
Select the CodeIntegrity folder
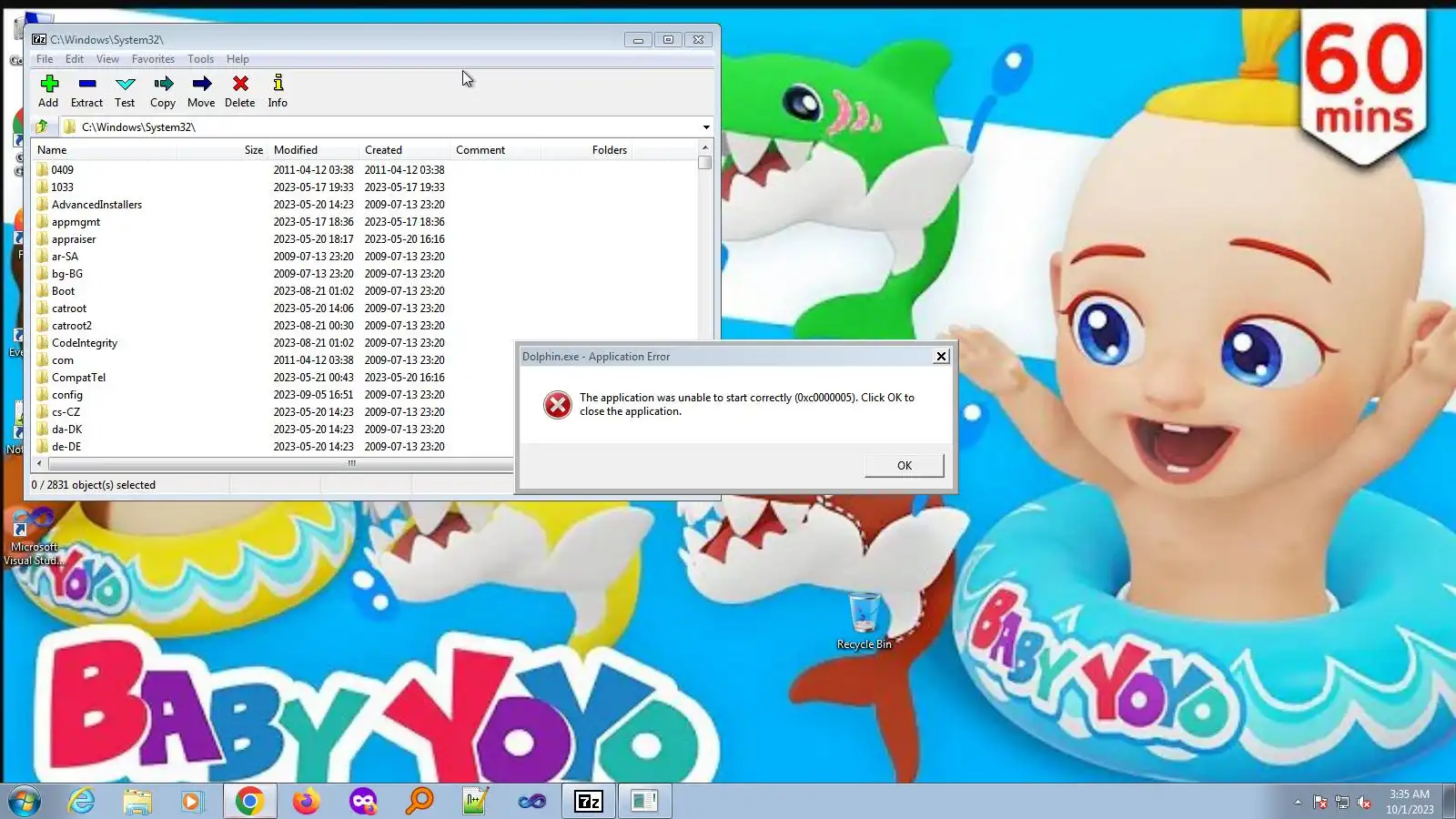pos(84,343)
